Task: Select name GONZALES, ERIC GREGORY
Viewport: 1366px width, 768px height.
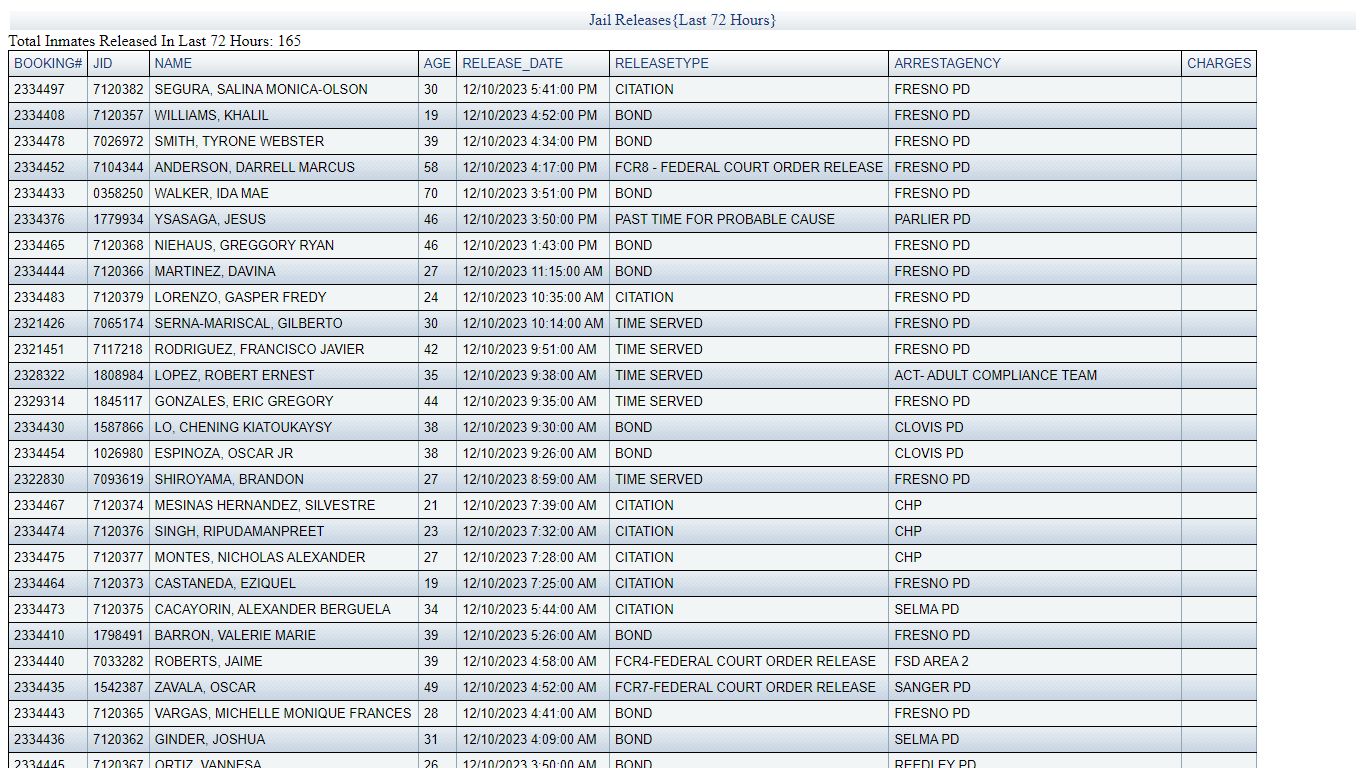Action: pyautogui.click(x=244, y=401)
